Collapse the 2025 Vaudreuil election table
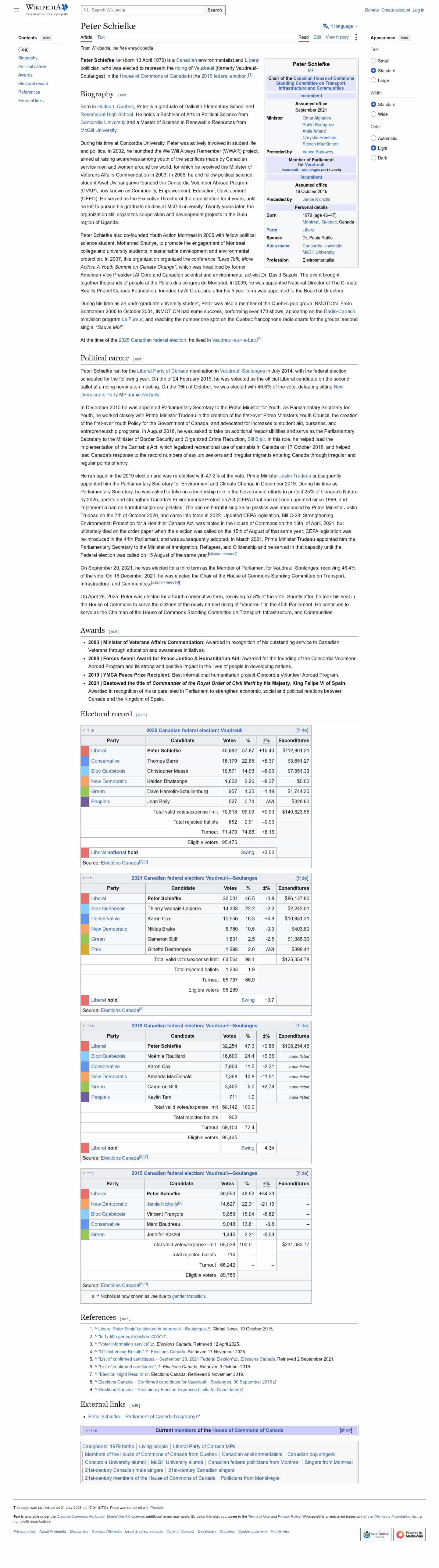 pos(303,730)
